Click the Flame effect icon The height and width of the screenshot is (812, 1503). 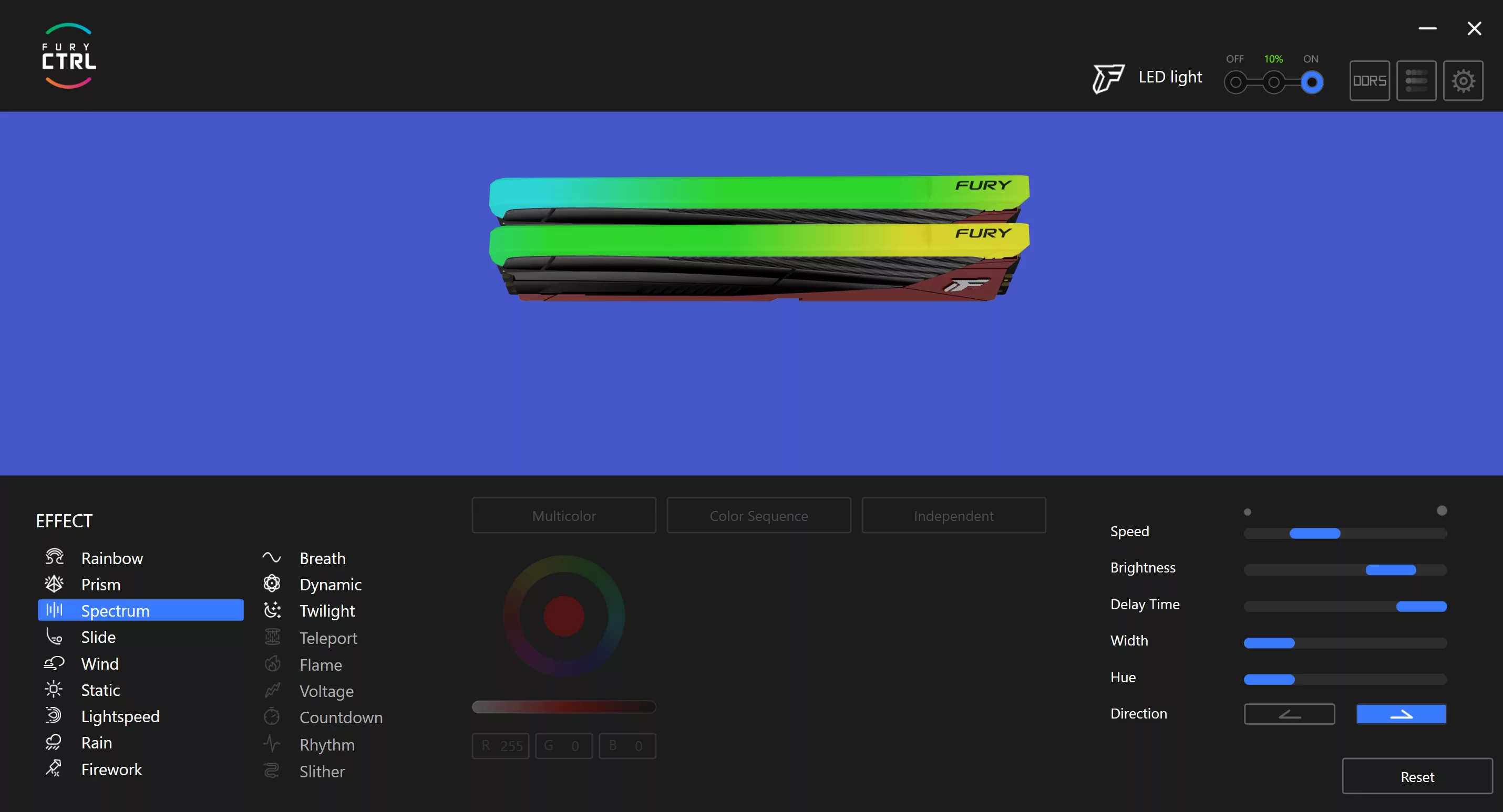[x=272, y=664]
